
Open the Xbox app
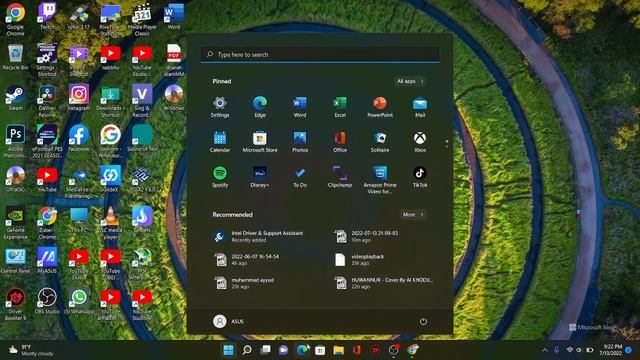click(x=420, y=142)
